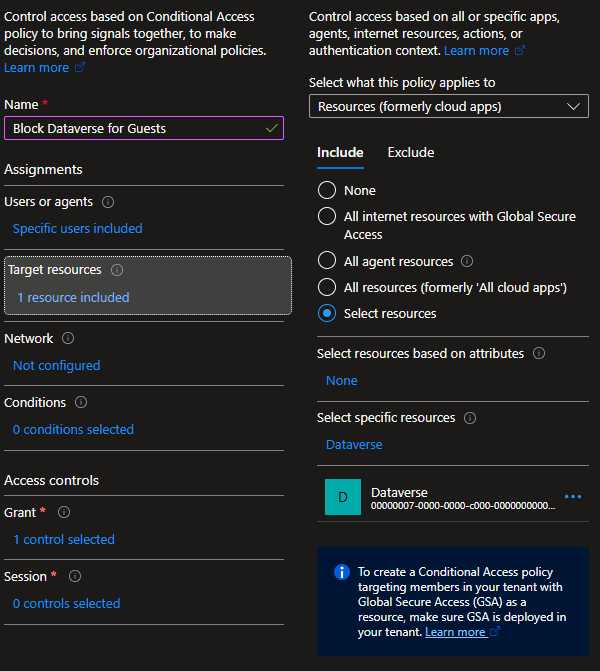Open the 0 controls selected Session link

pyautogui.click(x=66, y=604)
